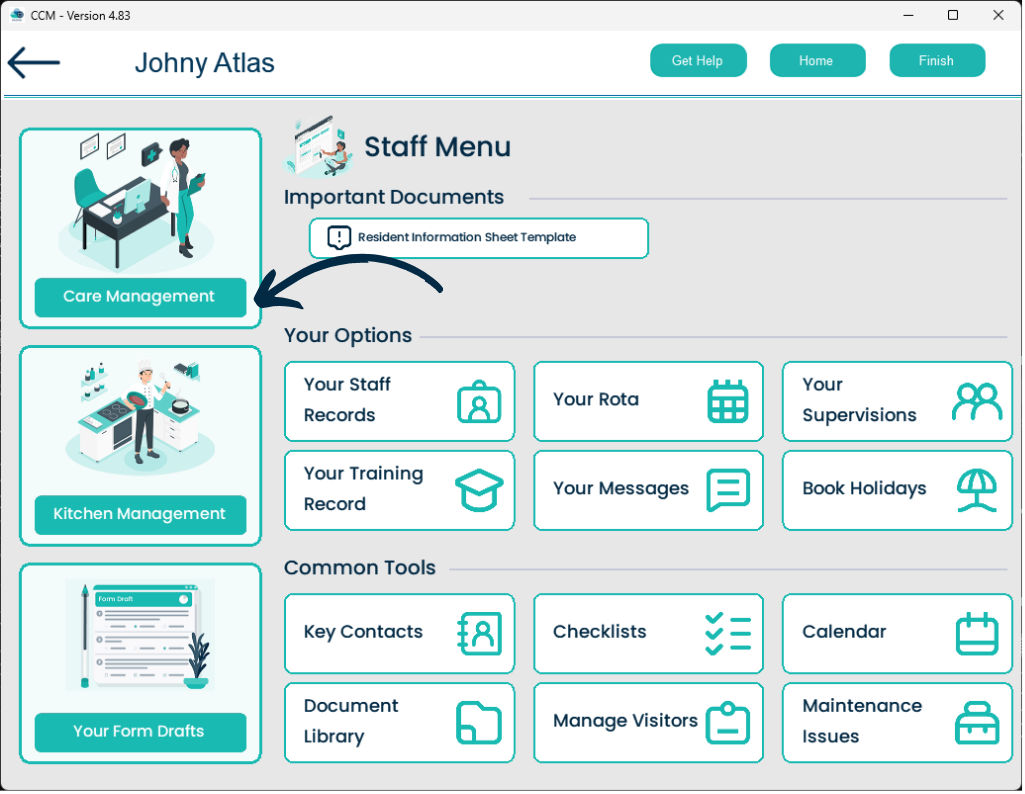Click the Book Holidays umbrella icon
Image resolution: width=1025 pixels, height=794 pixels.
point(976,490)
